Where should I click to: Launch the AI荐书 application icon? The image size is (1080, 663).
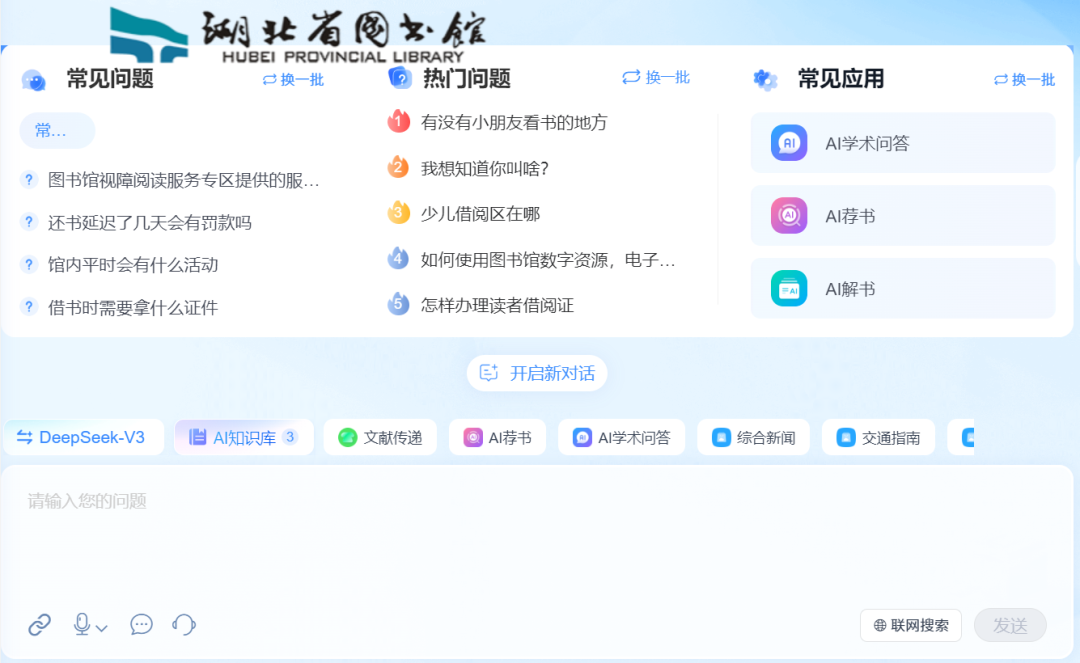(x=789, y=215)
